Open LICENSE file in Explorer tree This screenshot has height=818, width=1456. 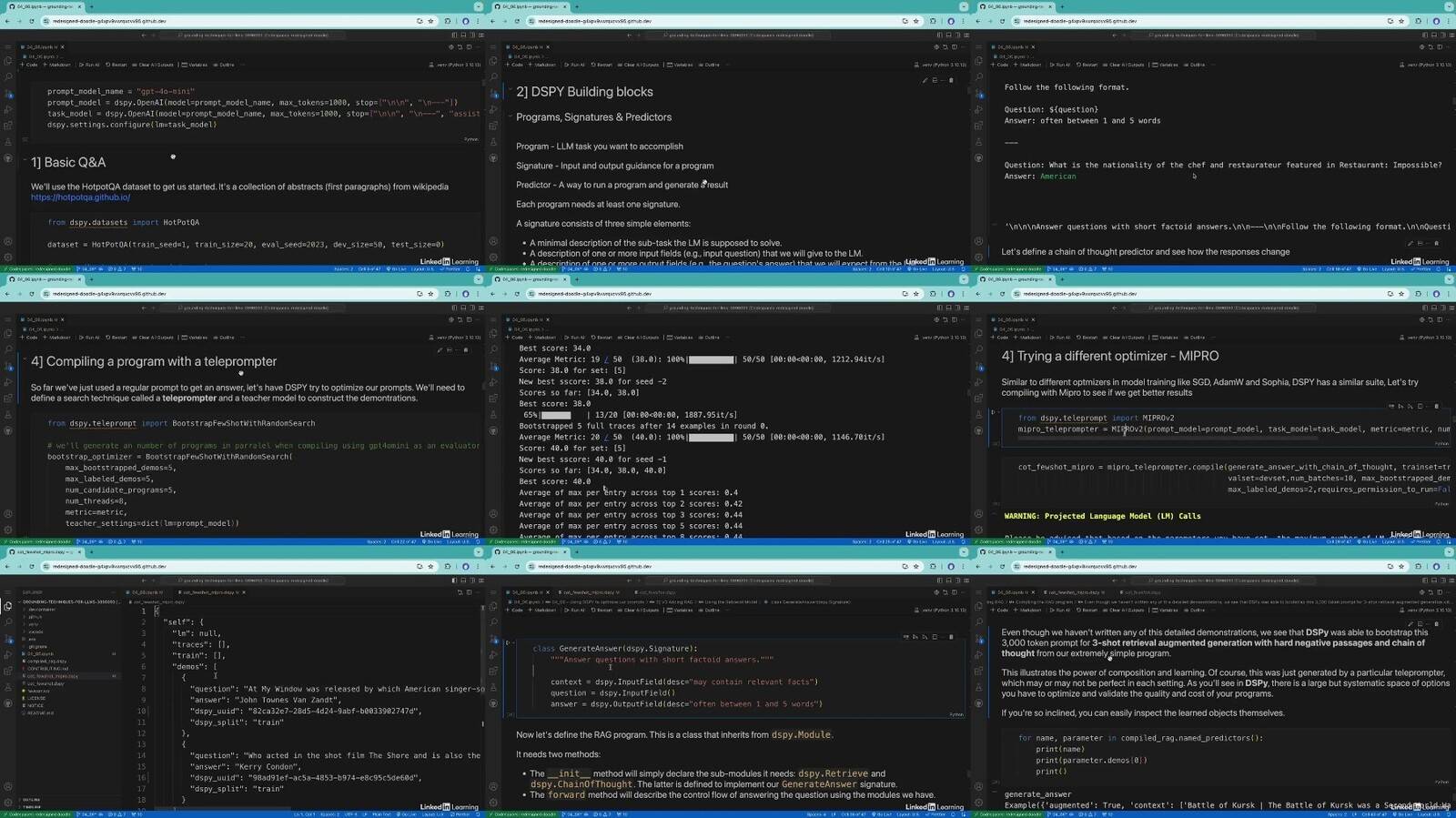(36, 698)
